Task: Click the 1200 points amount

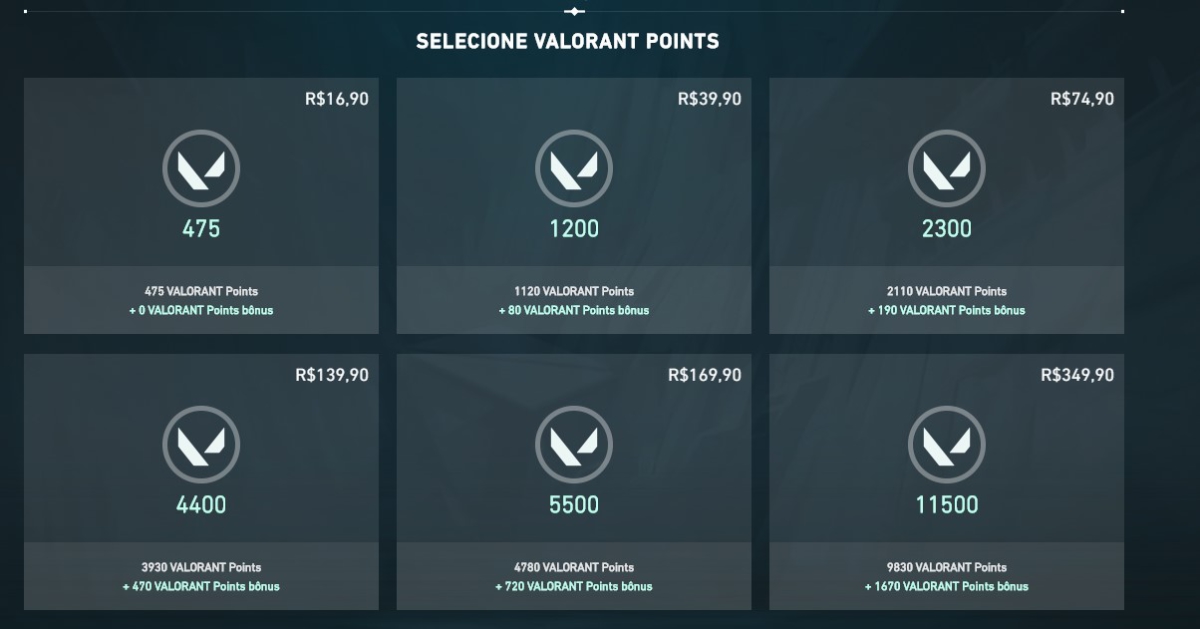Action: coord(574,229)
